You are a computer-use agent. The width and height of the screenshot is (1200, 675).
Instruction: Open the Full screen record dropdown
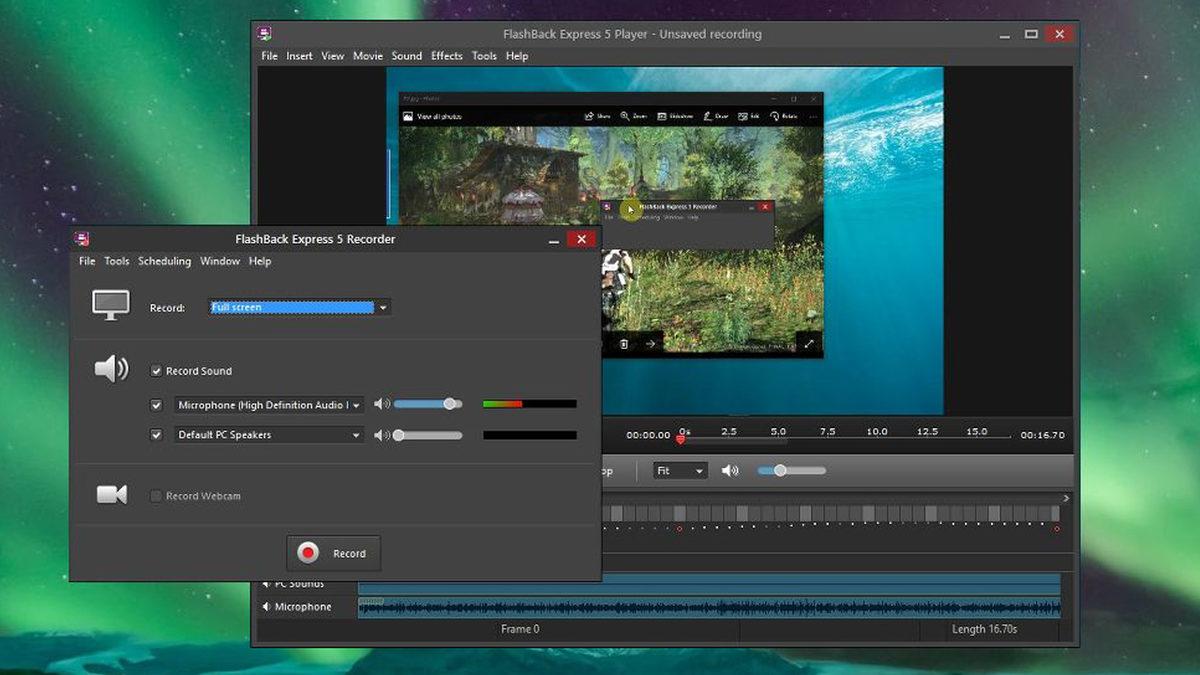coord(382,307)
